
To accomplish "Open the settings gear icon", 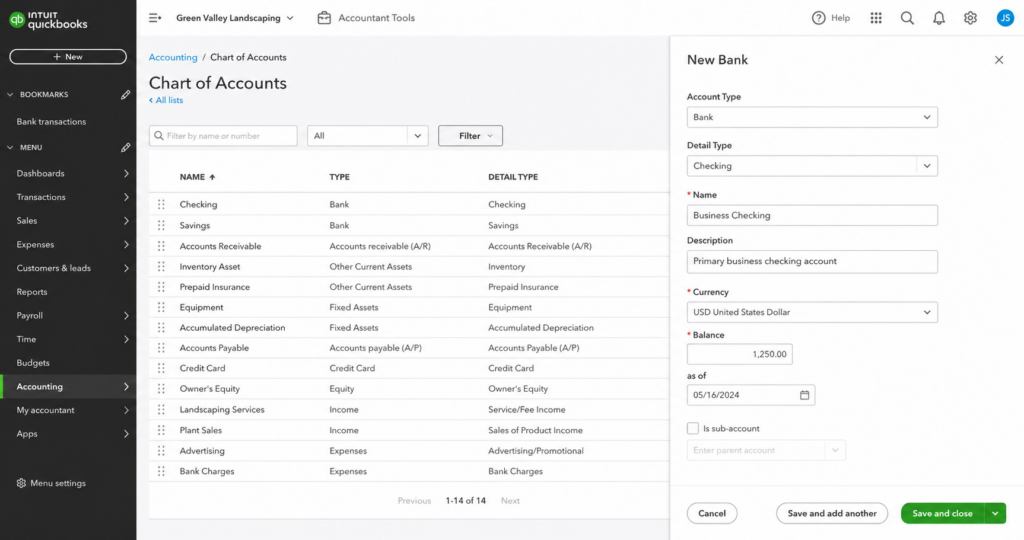I will tap(970, 18).
